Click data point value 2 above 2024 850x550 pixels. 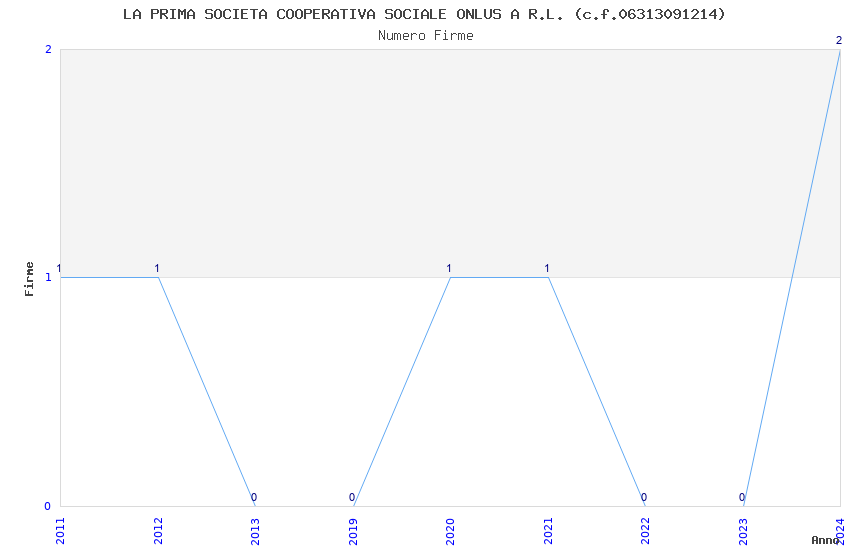click(839, 40)
